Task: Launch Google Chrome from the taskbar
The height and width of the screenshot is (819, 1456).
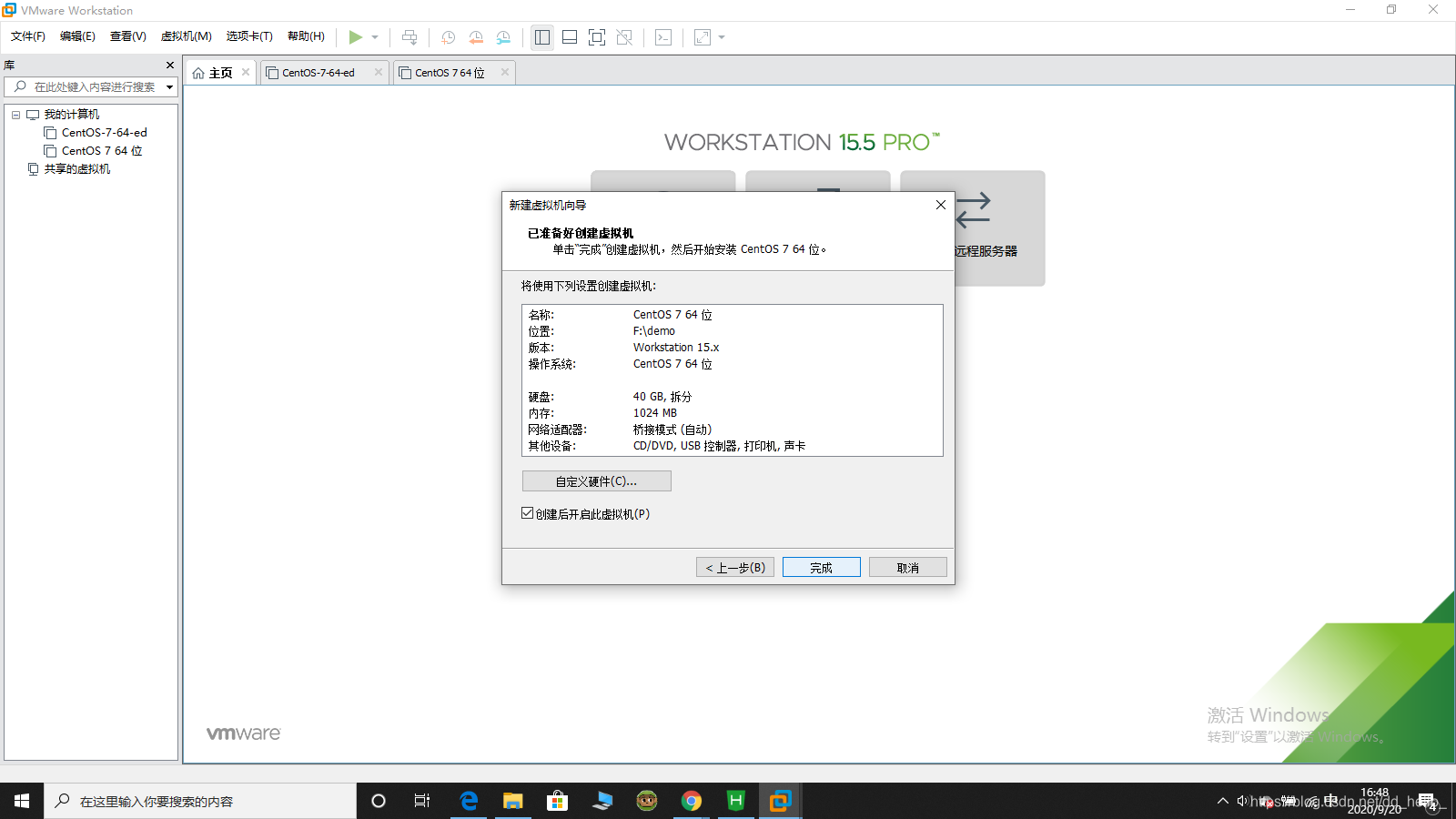Action: [x=692, y=801]
